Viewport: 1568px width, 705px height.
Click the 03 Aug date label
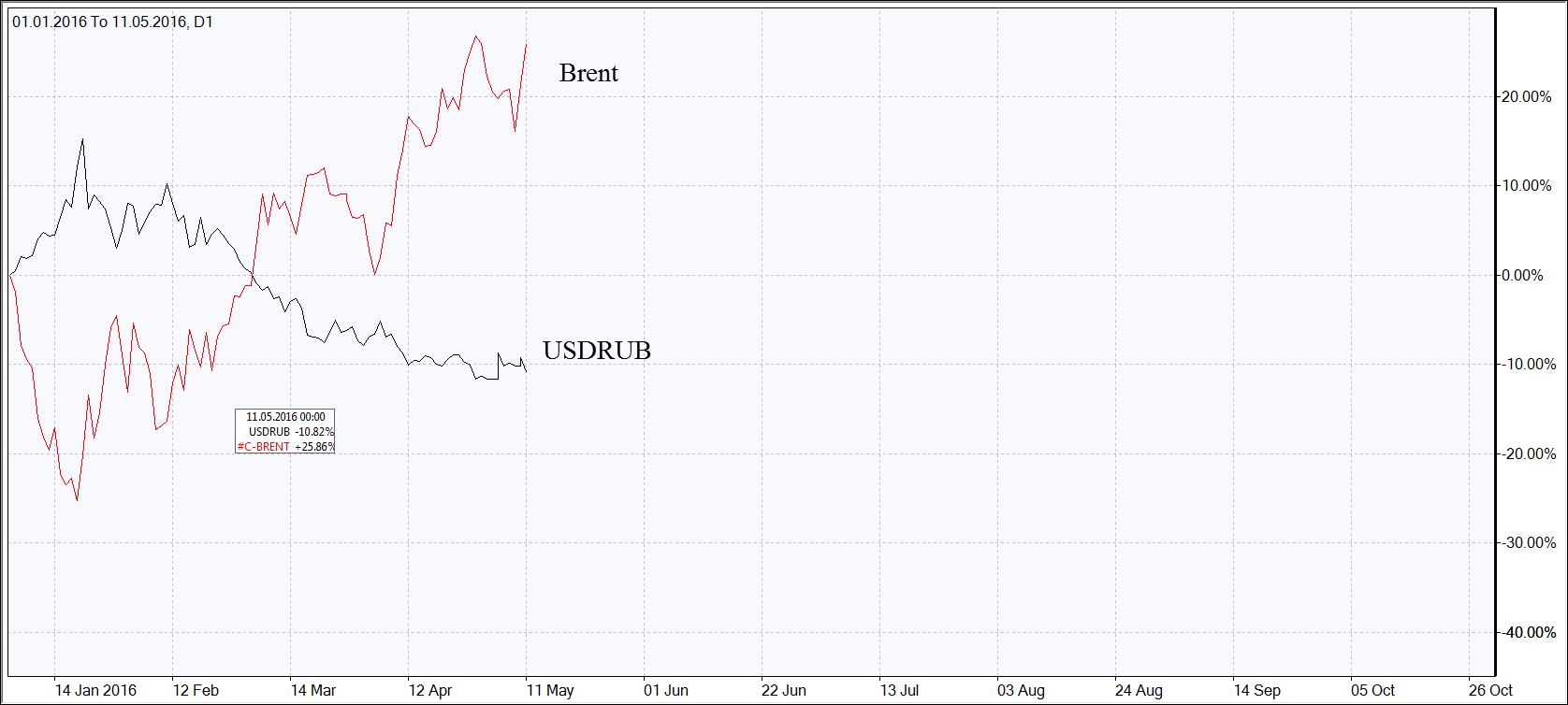click(x=1021, y=691)
